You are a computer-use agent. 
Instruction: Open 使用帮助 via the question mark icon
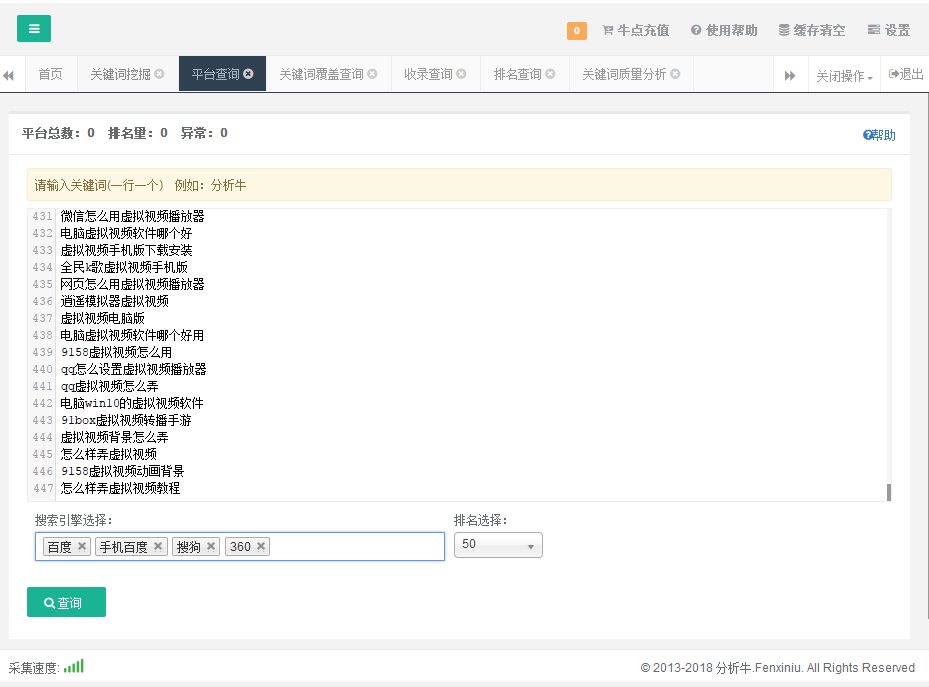(695, 31)
